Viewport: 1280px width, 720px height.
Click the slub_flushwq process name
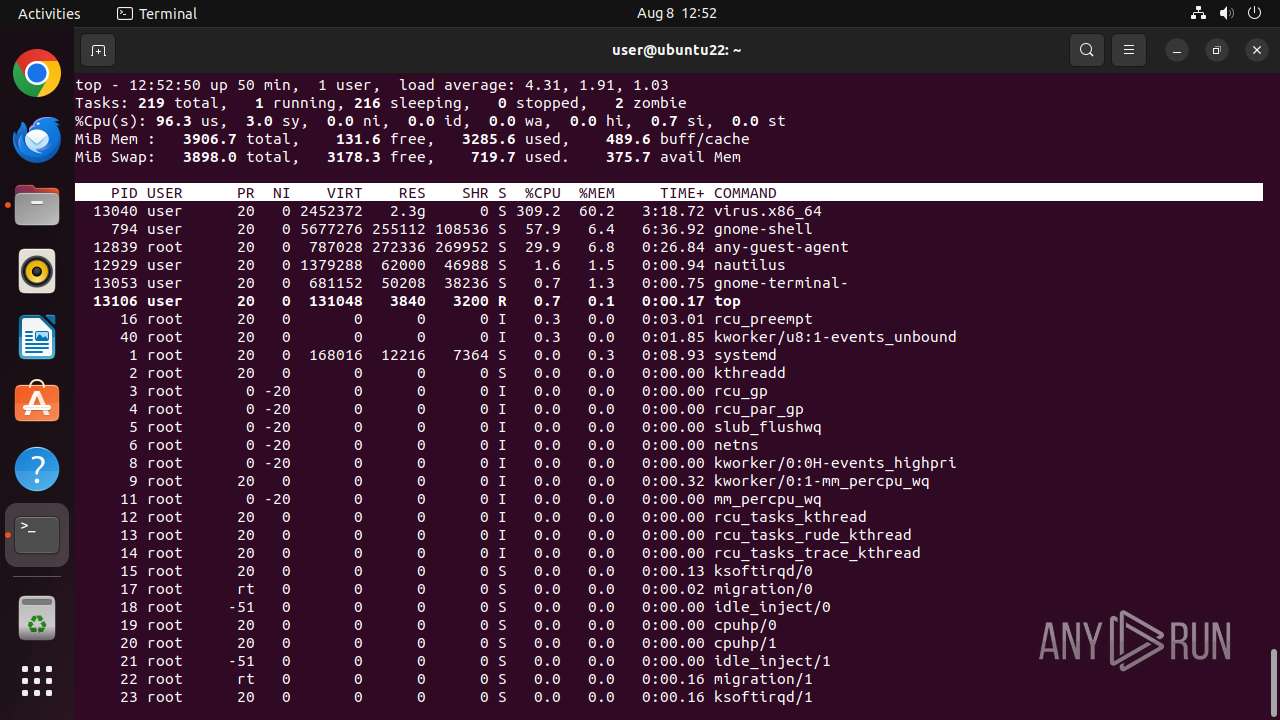click(767, 427)
